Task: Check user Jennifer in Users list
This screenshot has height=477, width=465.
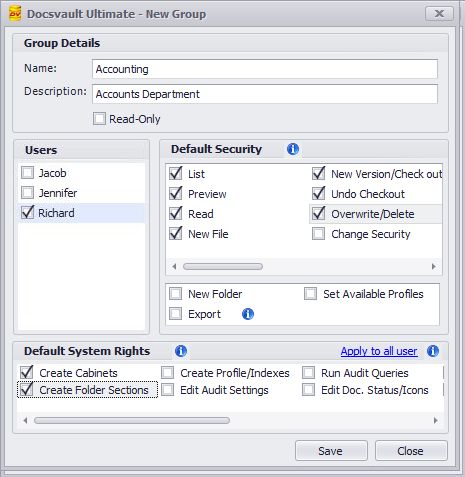Action: 27,193
